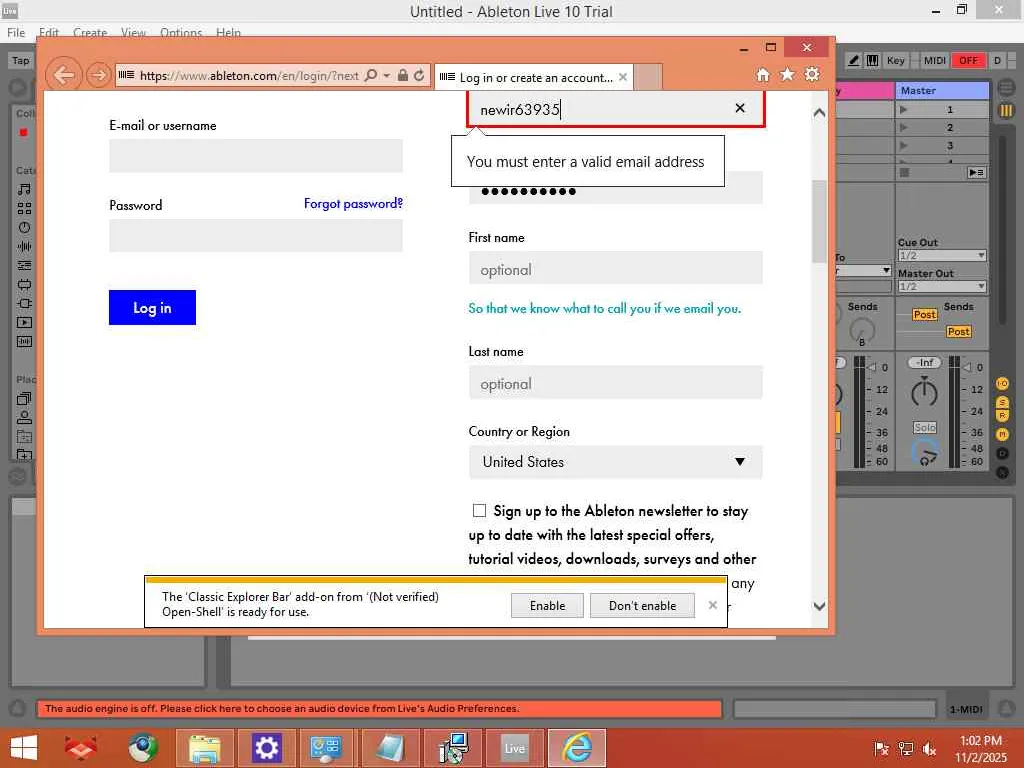This screenshot has height=768, width=1024.
Task: Toggle Master Solo cue switch
Action: [925, 428]
